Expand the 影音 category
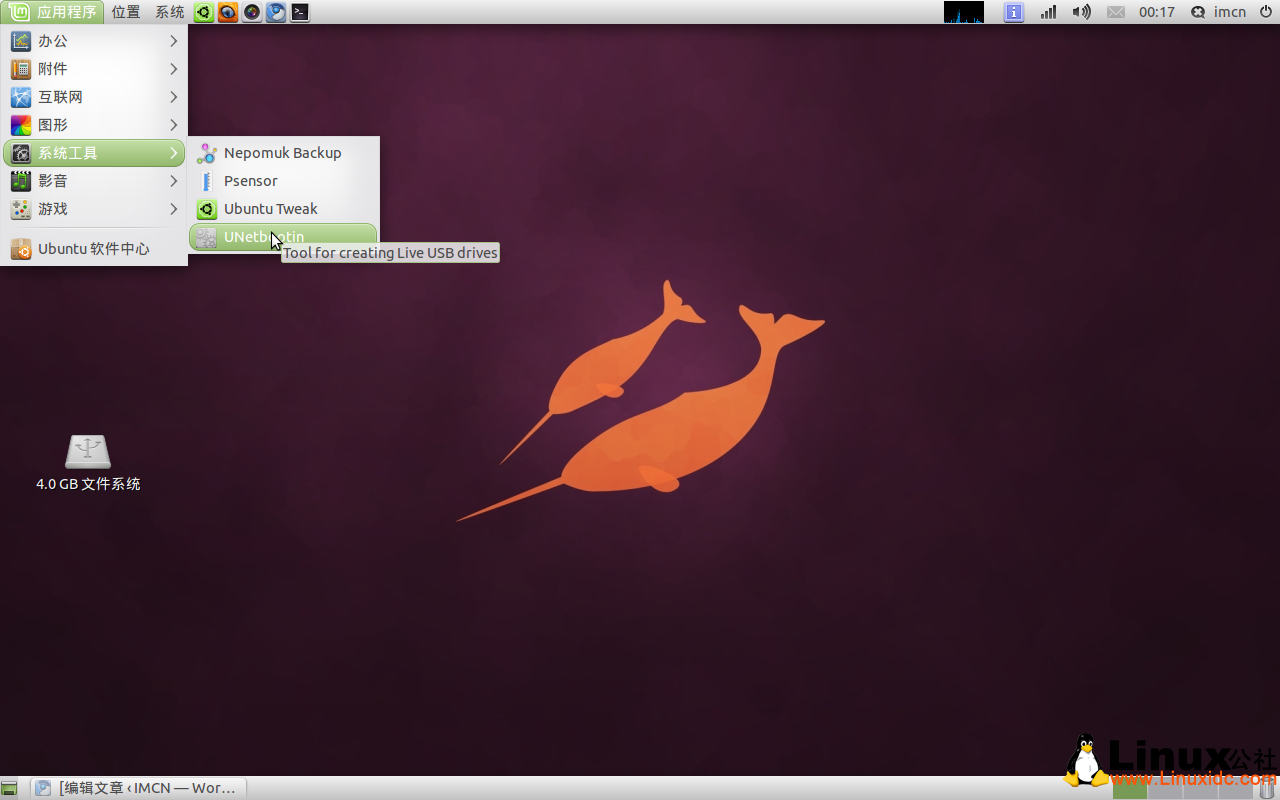1280x800 pixels. 52,181
